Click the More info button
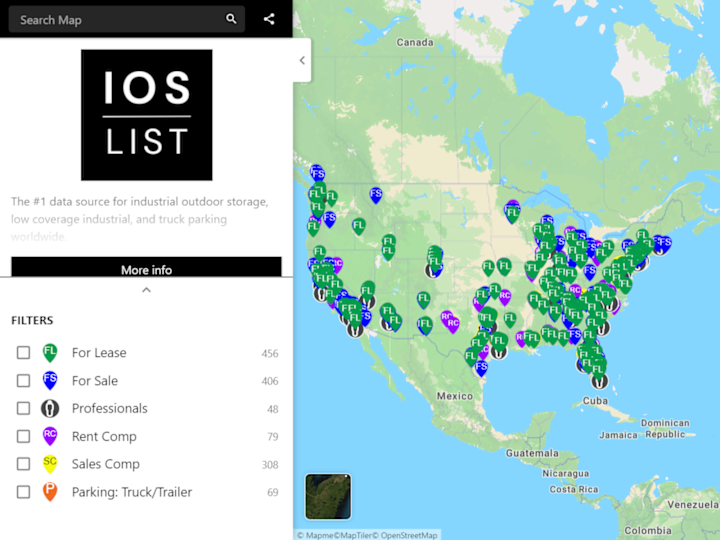720x540 pixels. (x=146, y=267)
